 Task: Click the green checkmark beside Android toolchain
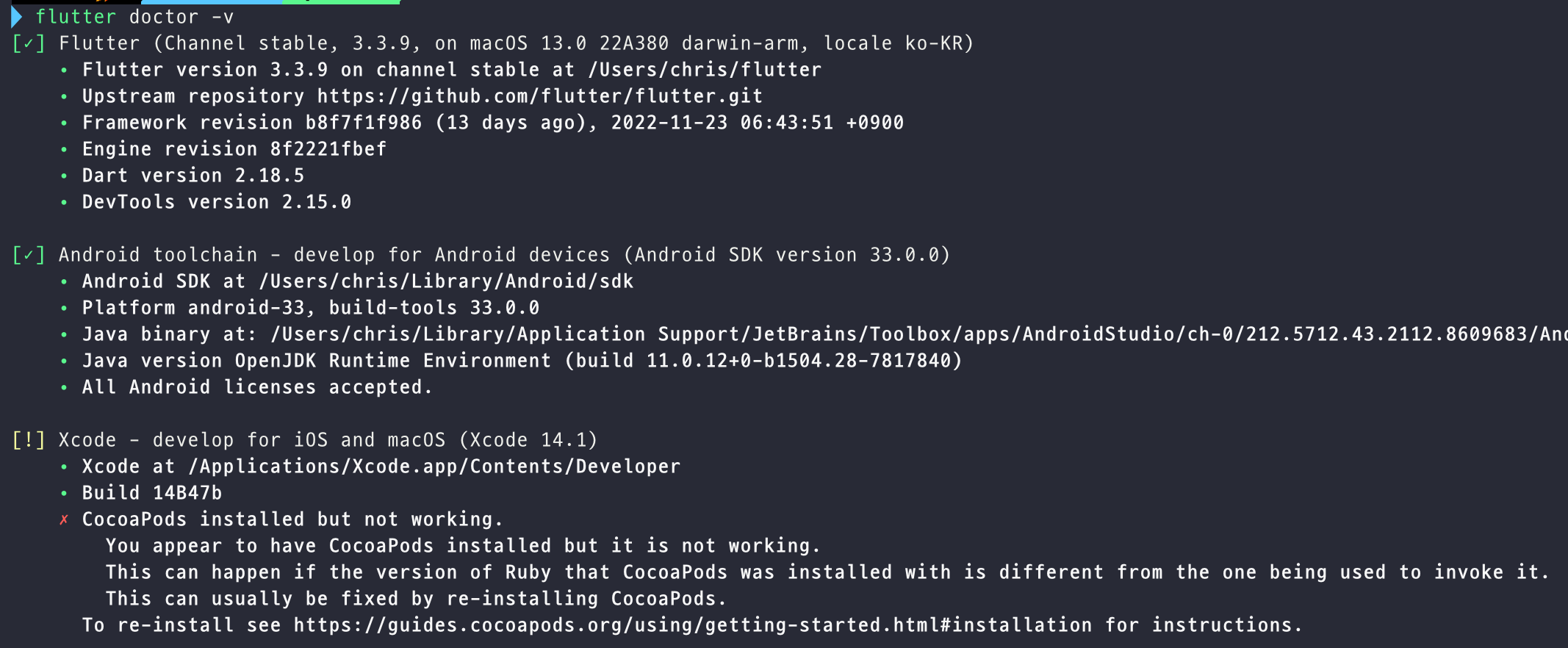[29, 255]
